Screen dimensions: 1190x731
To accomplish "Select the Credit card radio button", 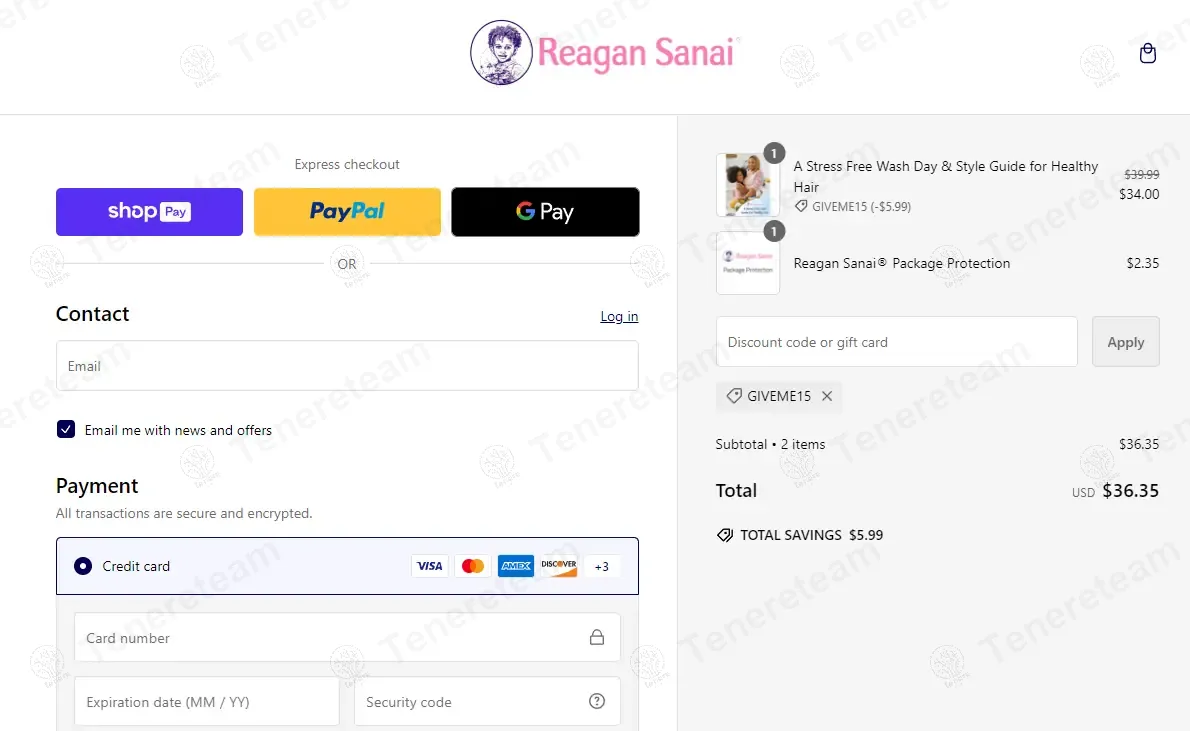I will [83, 566].
